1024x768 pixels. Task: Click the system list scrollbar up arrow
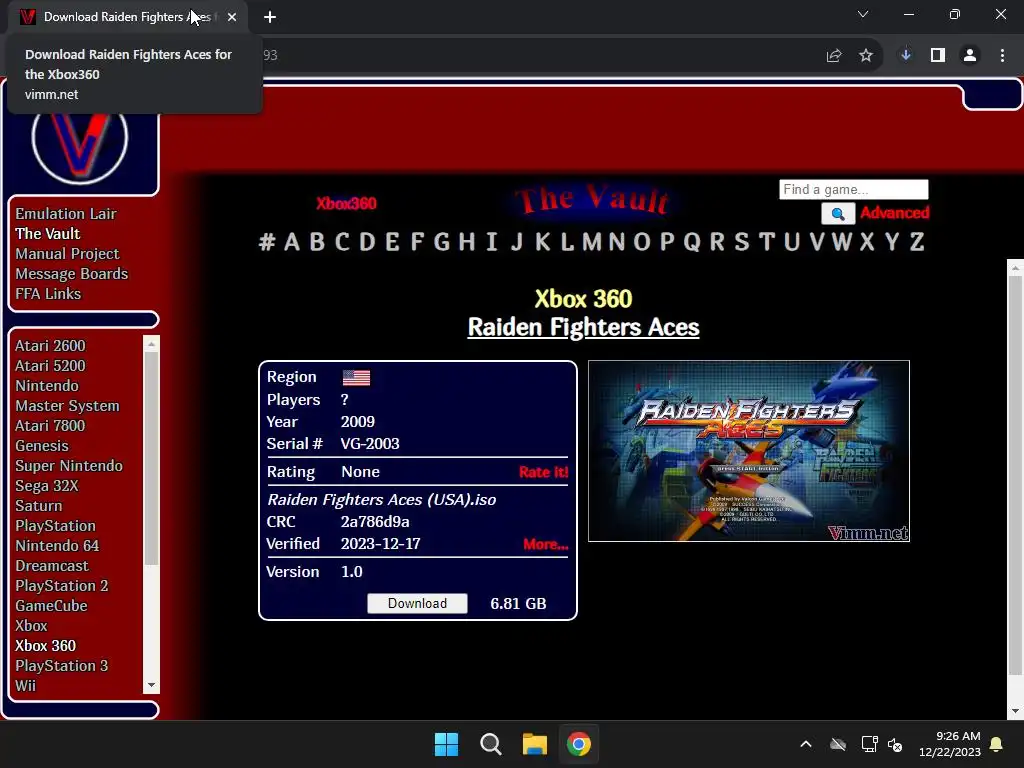[x=152, y=344]
